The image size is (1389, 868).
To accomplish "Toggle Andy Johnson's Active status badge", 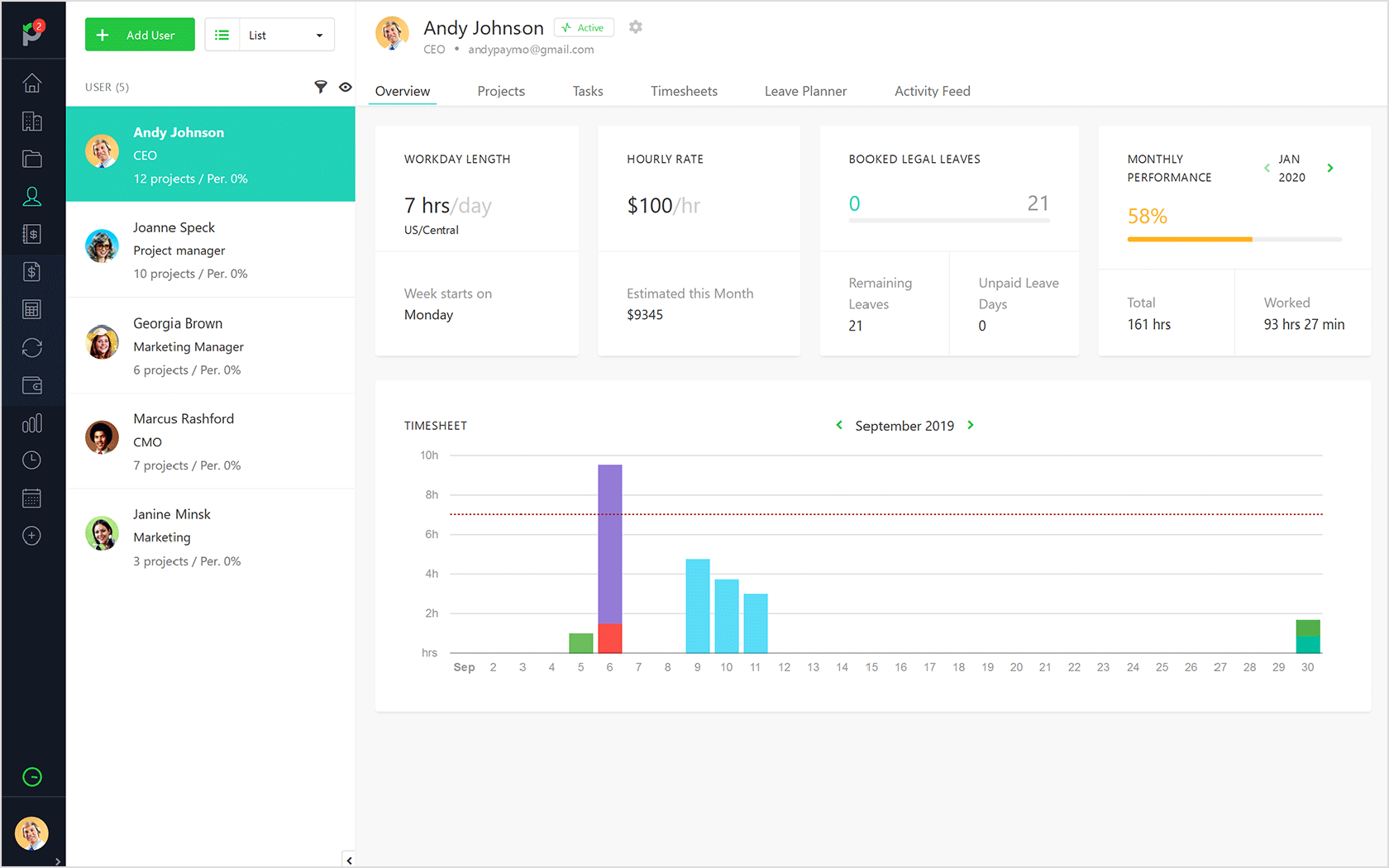I will pos(584,27).
